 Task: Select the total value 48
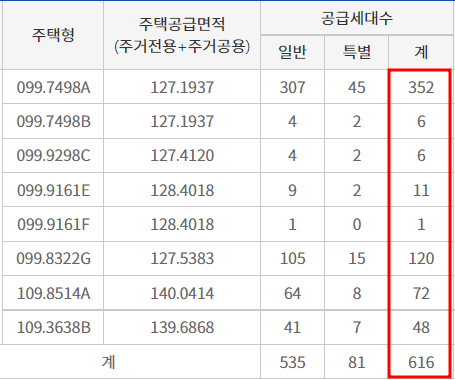click(421, 327)
